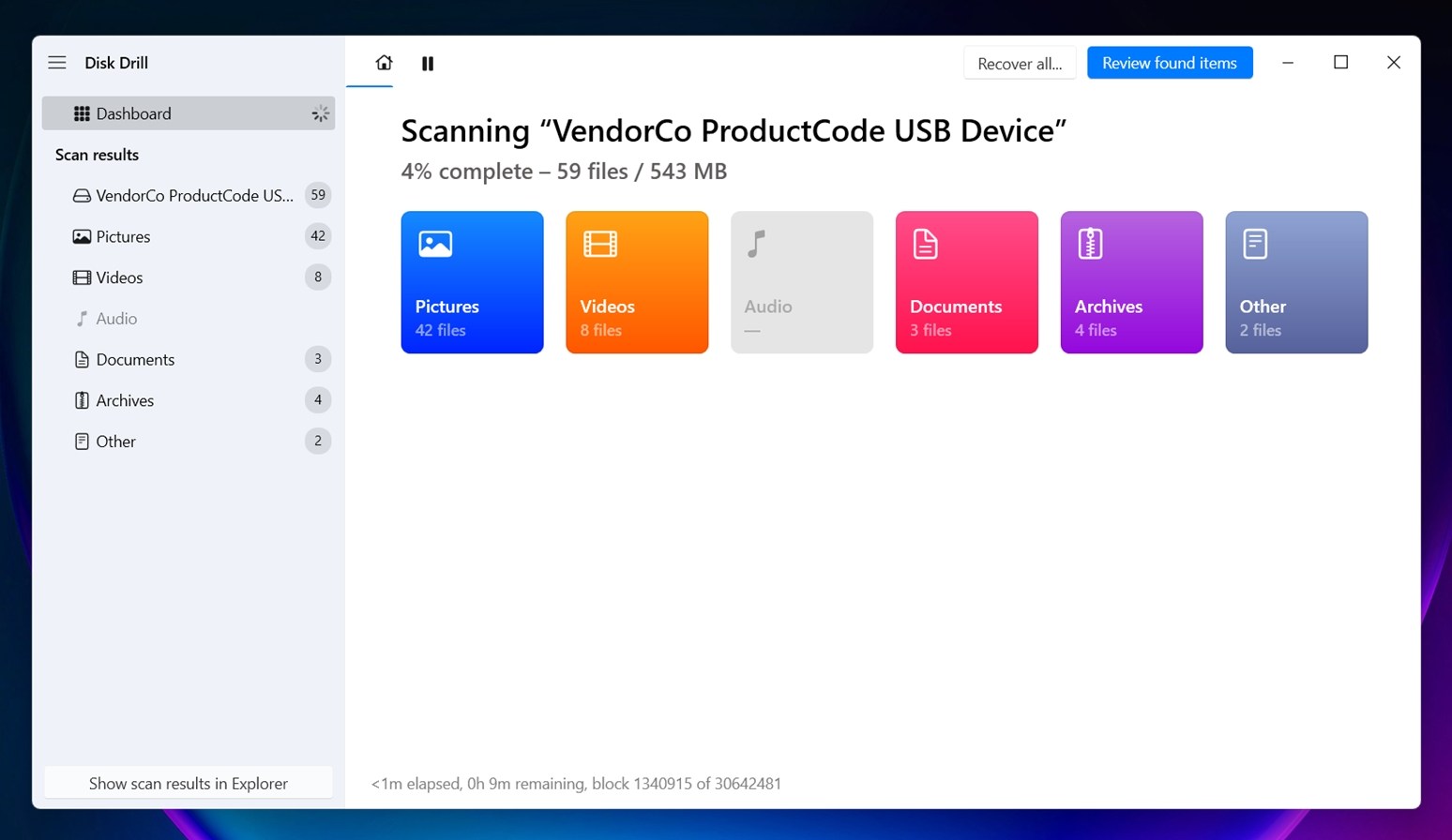This screenshot has height=840, width=1452.
Task: Click the Documents tile page icon
Action: click(925, 244)
